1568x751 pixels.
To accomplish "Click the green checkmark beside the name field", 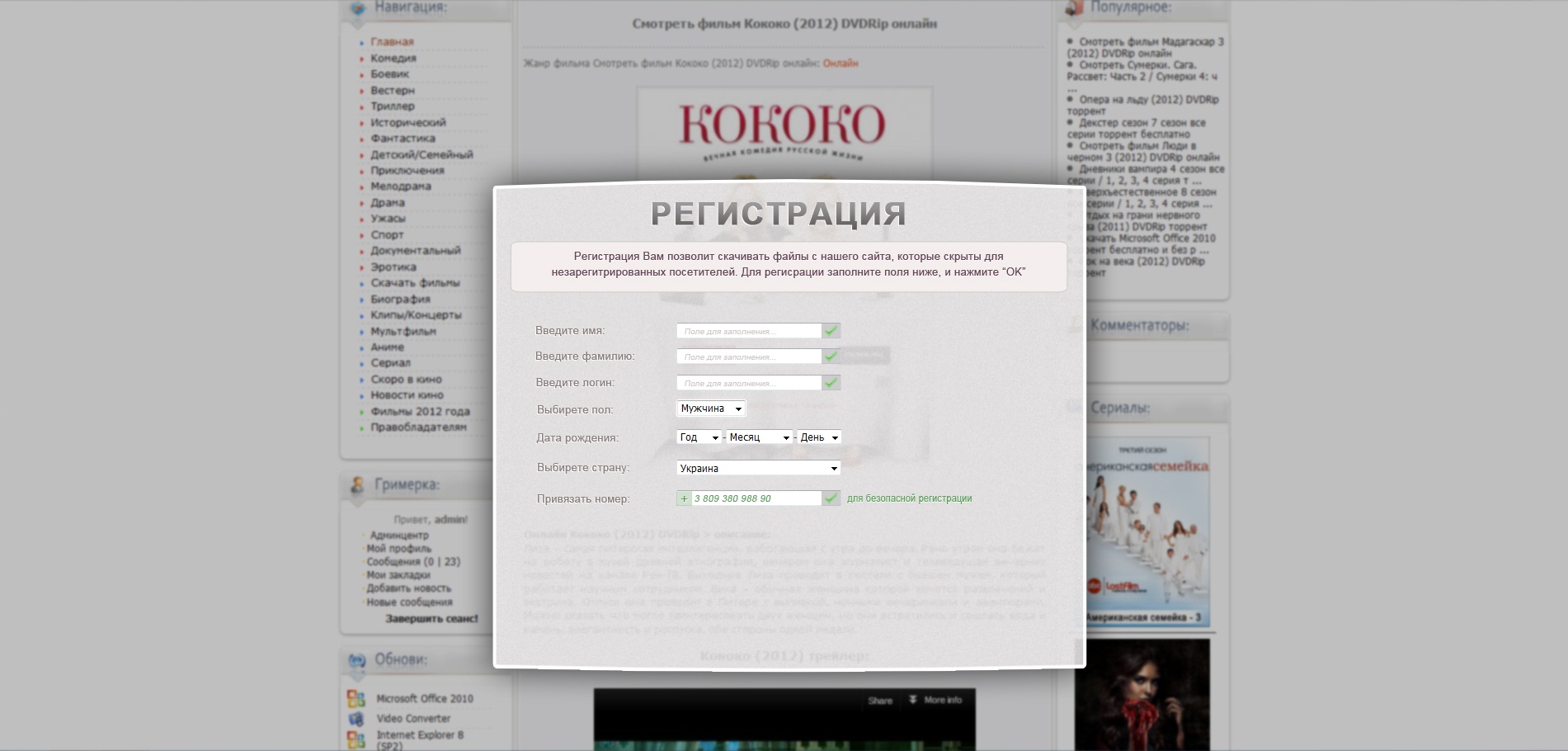I will [831, 331].
